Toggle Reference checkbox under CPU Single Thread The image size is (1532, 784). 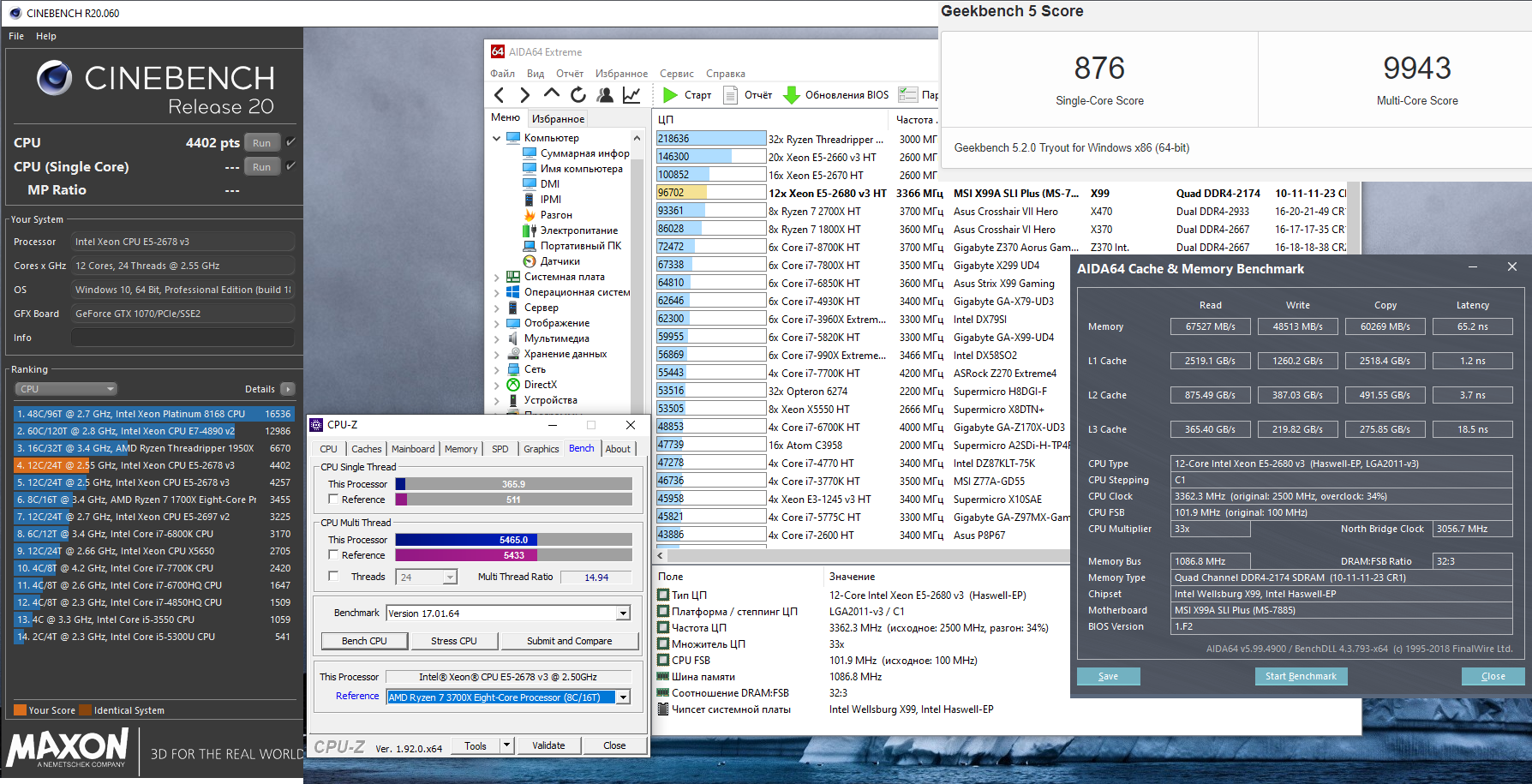(334, 500)
